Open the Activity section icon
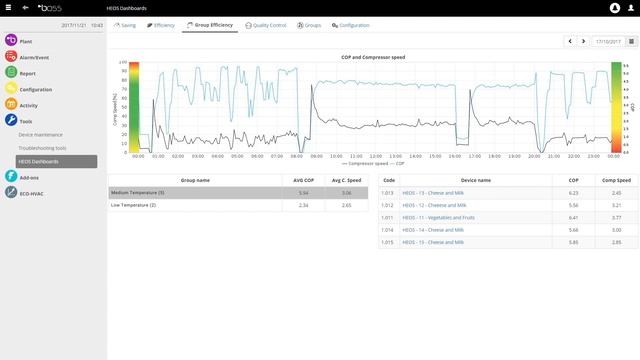Screen dimensions: 640x360 coord(11,104)
